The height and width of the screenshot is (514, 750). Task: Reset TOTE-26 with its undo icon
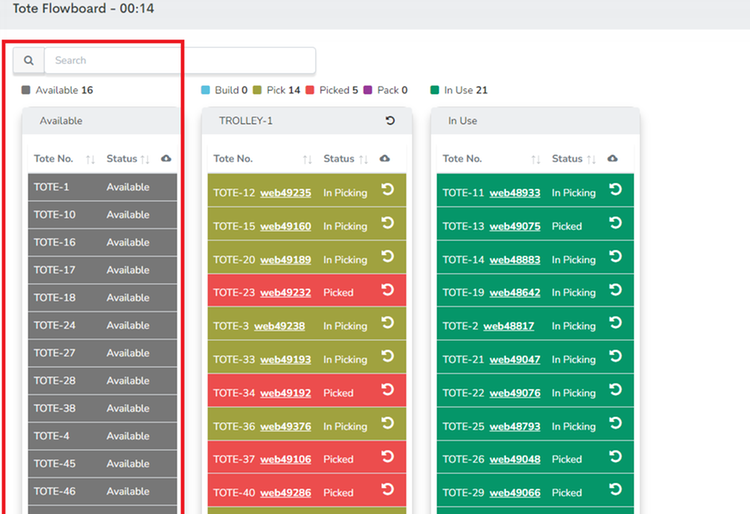tap(615, 458)
